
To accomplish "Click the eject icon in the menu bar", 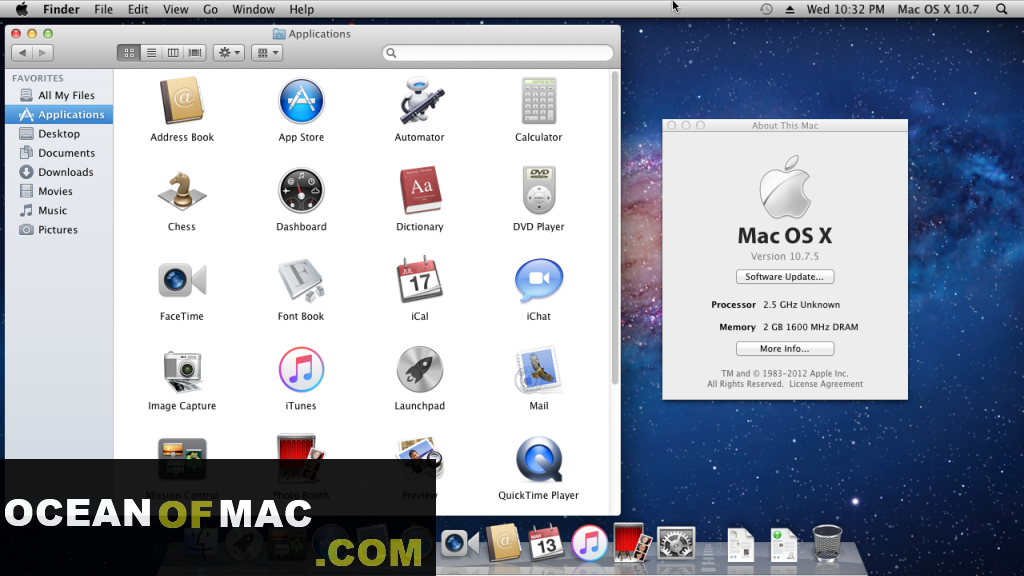I will 790,9.
